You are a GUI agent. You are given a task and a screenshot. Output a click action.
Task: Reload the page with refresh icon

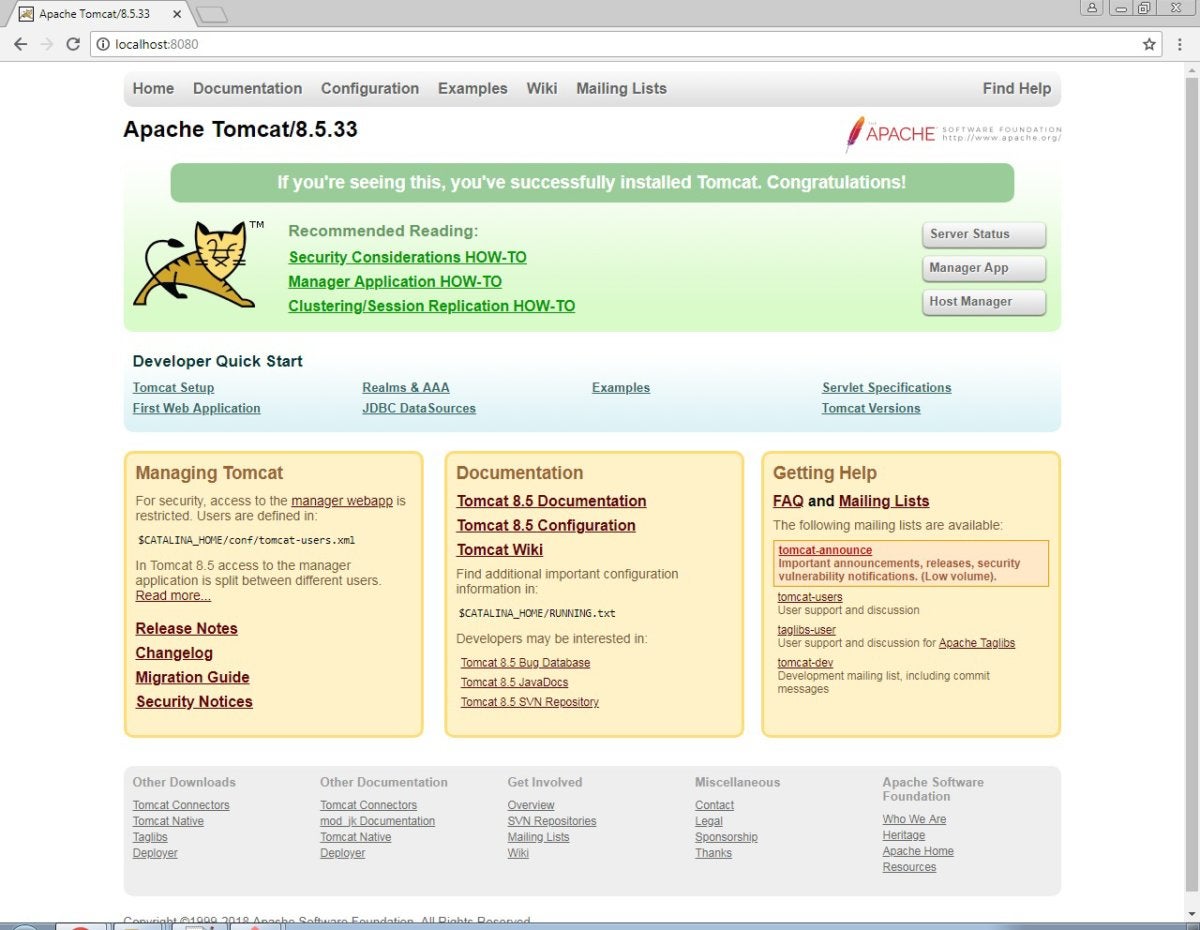(x=73, y=44)
